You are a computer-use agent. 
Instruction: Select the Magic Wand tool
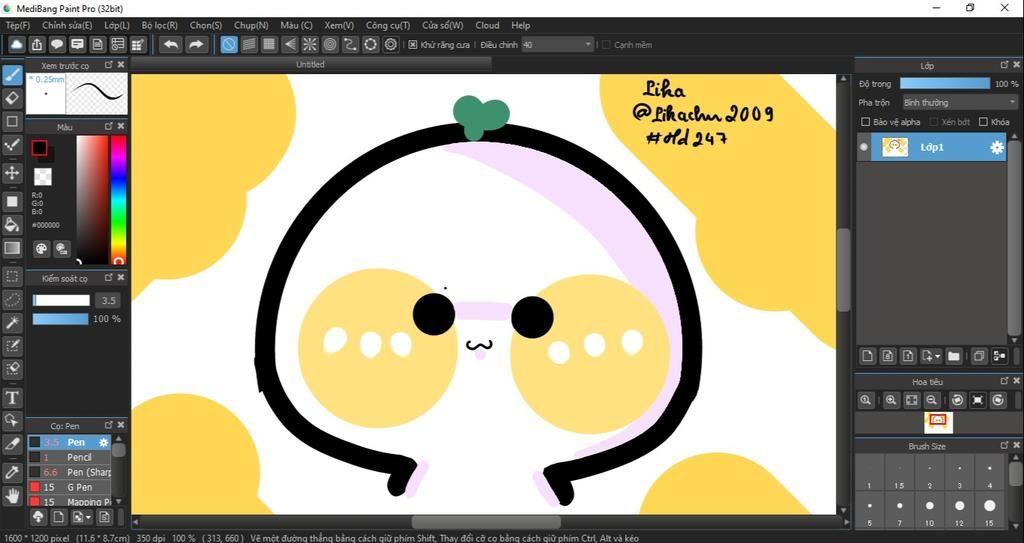point(12,322)
